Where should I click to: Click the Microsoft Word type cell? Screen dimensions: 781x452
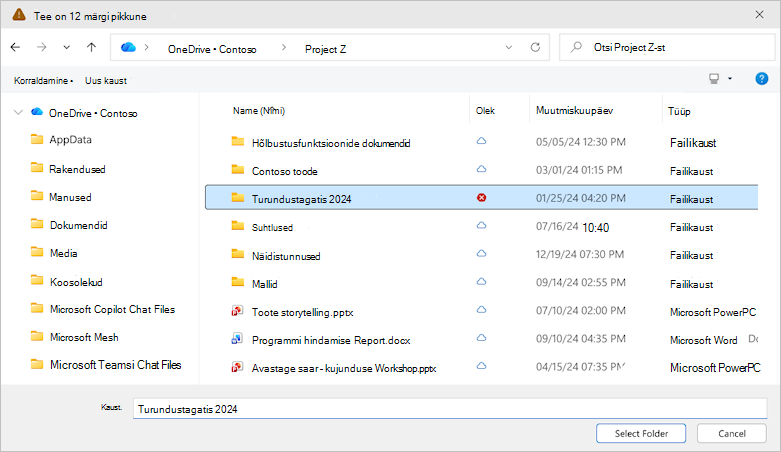(x=703, y=340)
